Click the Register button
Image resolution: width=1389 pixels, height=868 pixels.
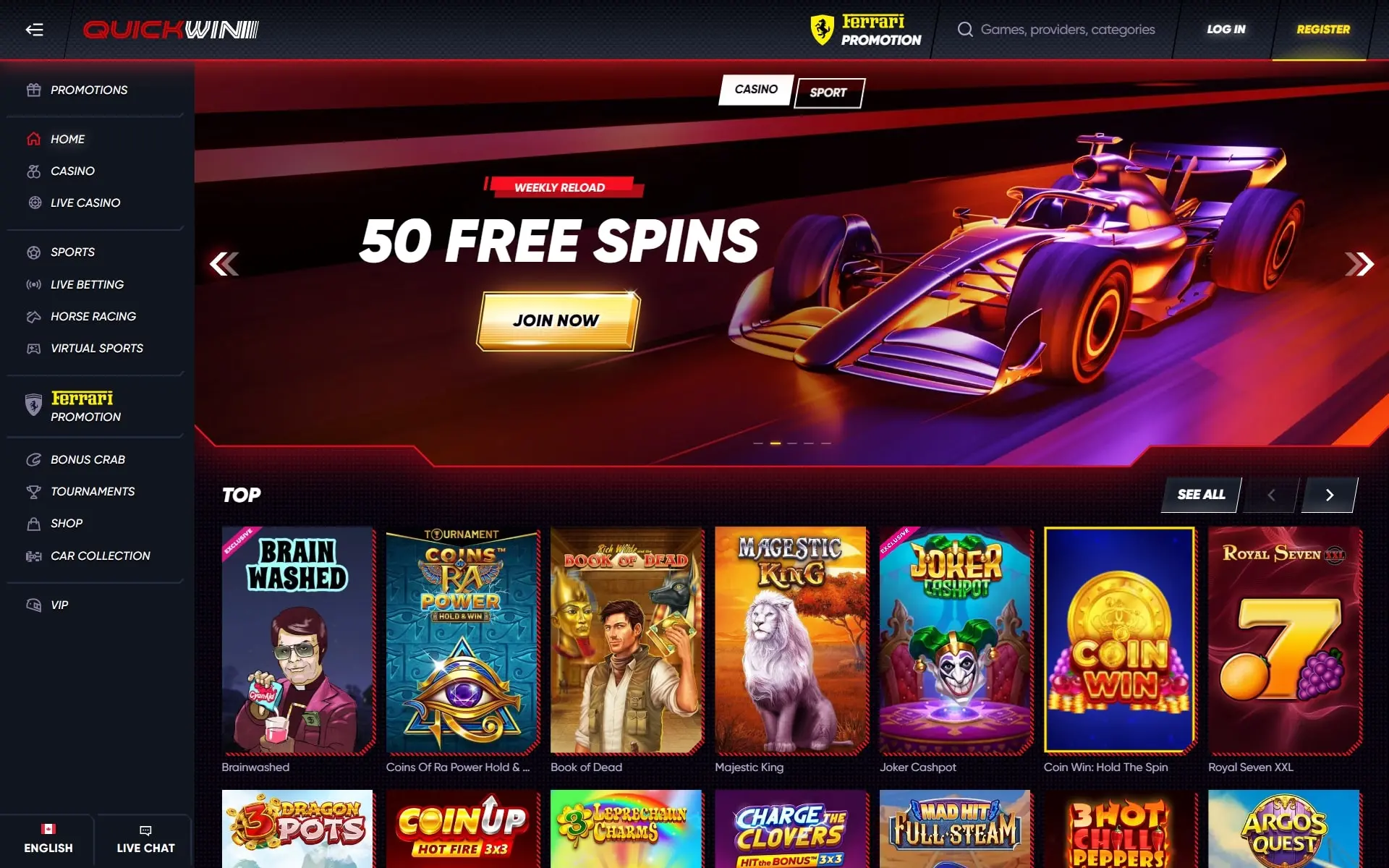[1322, 30]
